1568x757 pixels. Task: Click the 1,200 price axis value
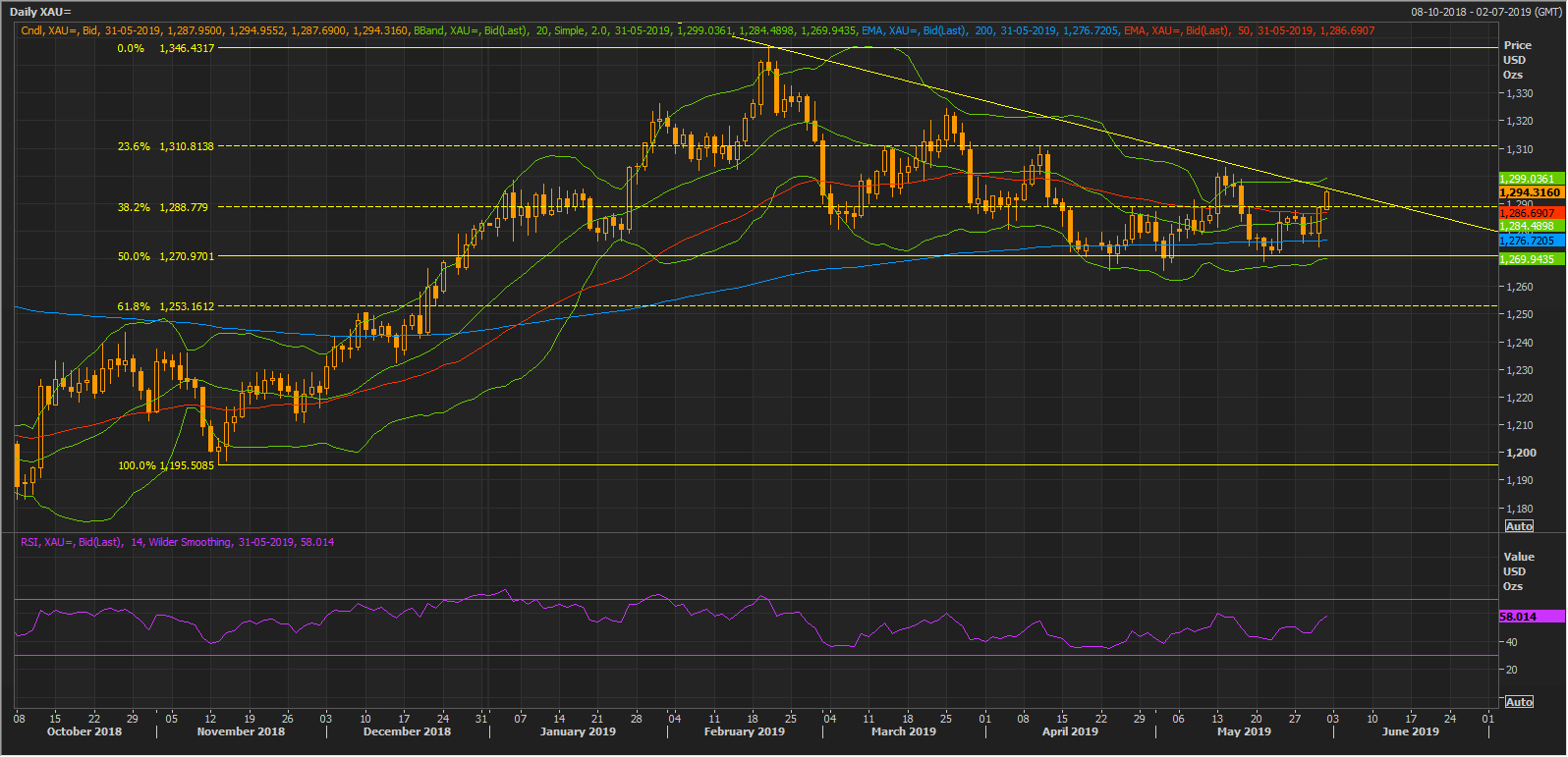coord(1522,453)
